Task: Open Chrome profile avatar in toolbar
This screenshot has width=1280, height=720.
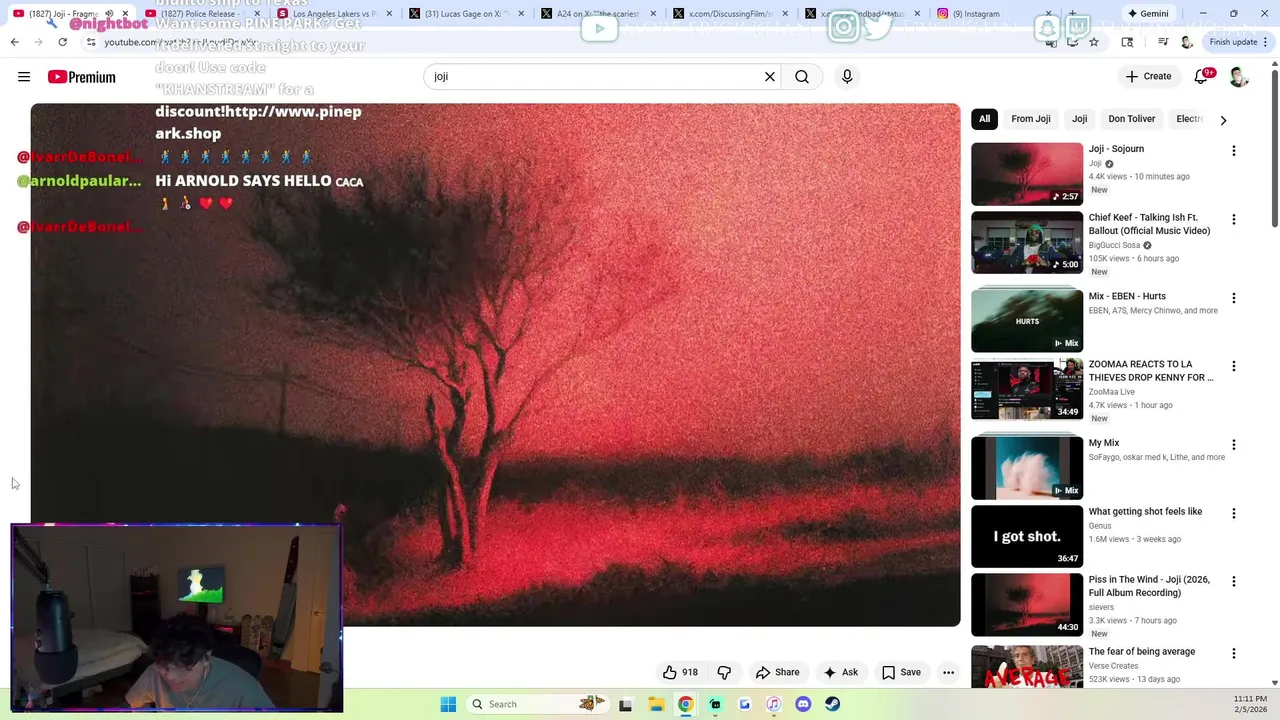Action: pyautogui.click(x=1186, y=42)
